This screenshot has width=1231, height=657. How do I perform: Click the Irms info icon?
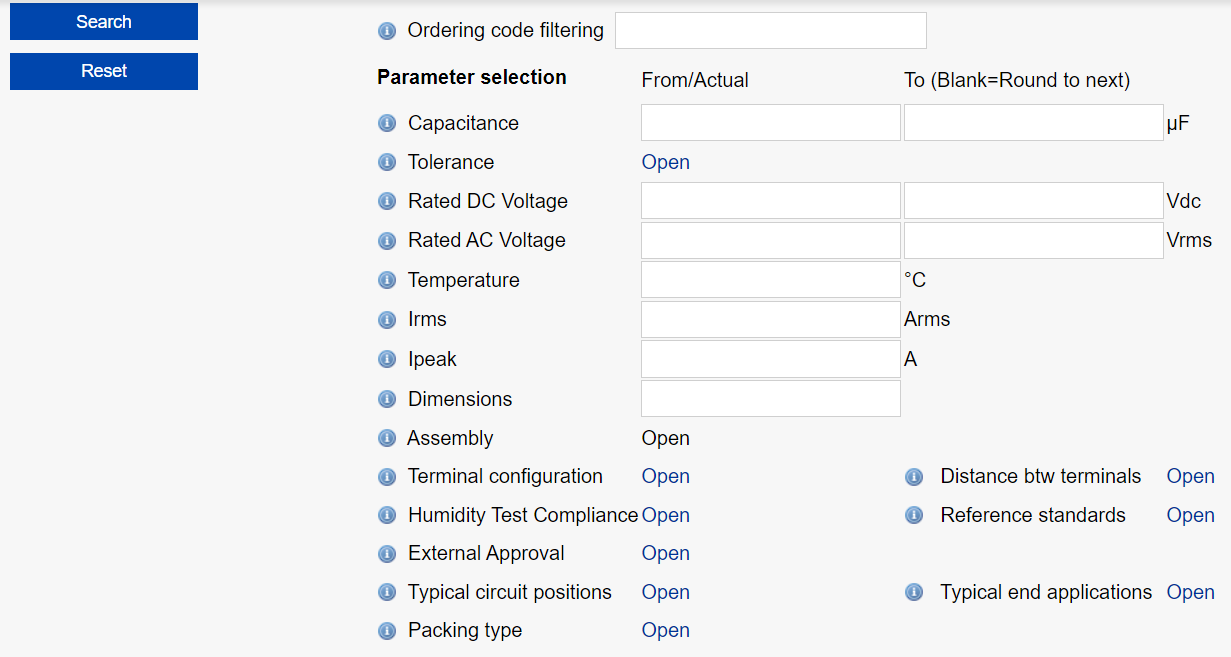click(387, 320)
